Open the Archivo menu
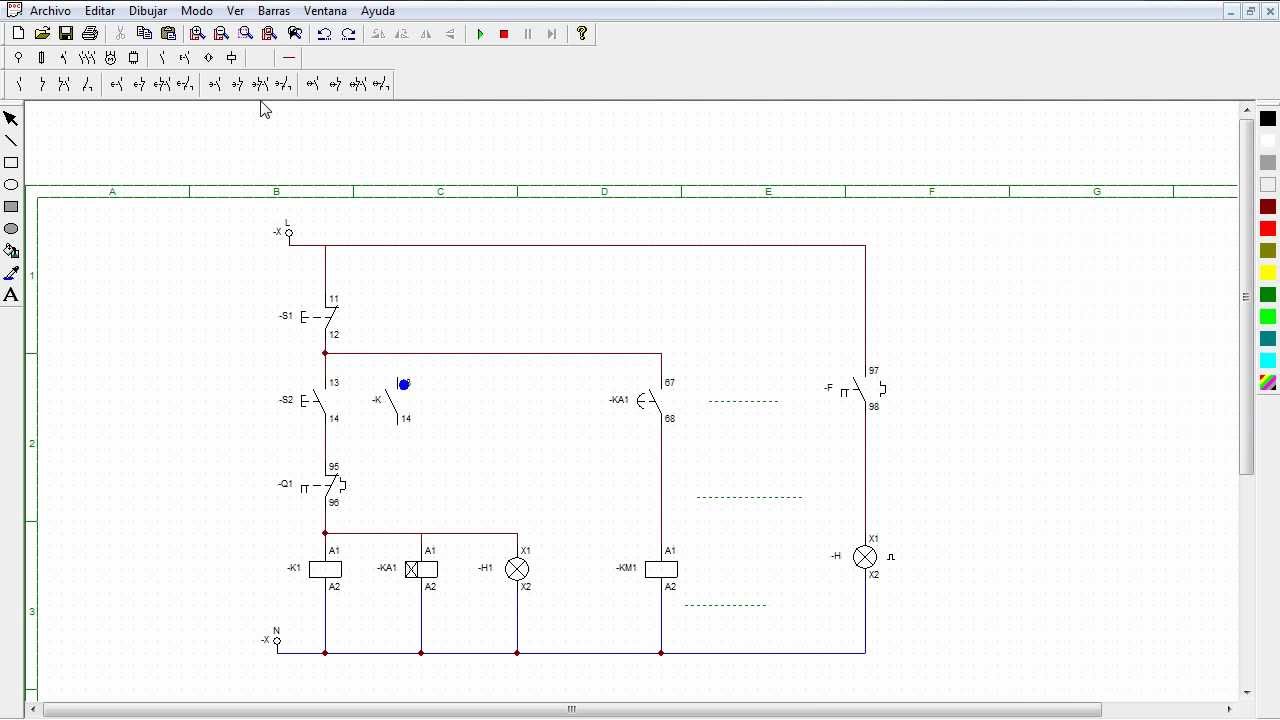The image size is (1280, 720). [x=50, y=11]
